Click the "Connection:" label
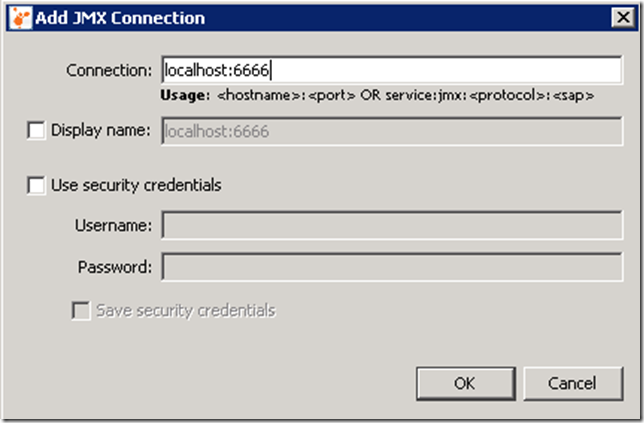644x423 pixels. click(109, 70)
